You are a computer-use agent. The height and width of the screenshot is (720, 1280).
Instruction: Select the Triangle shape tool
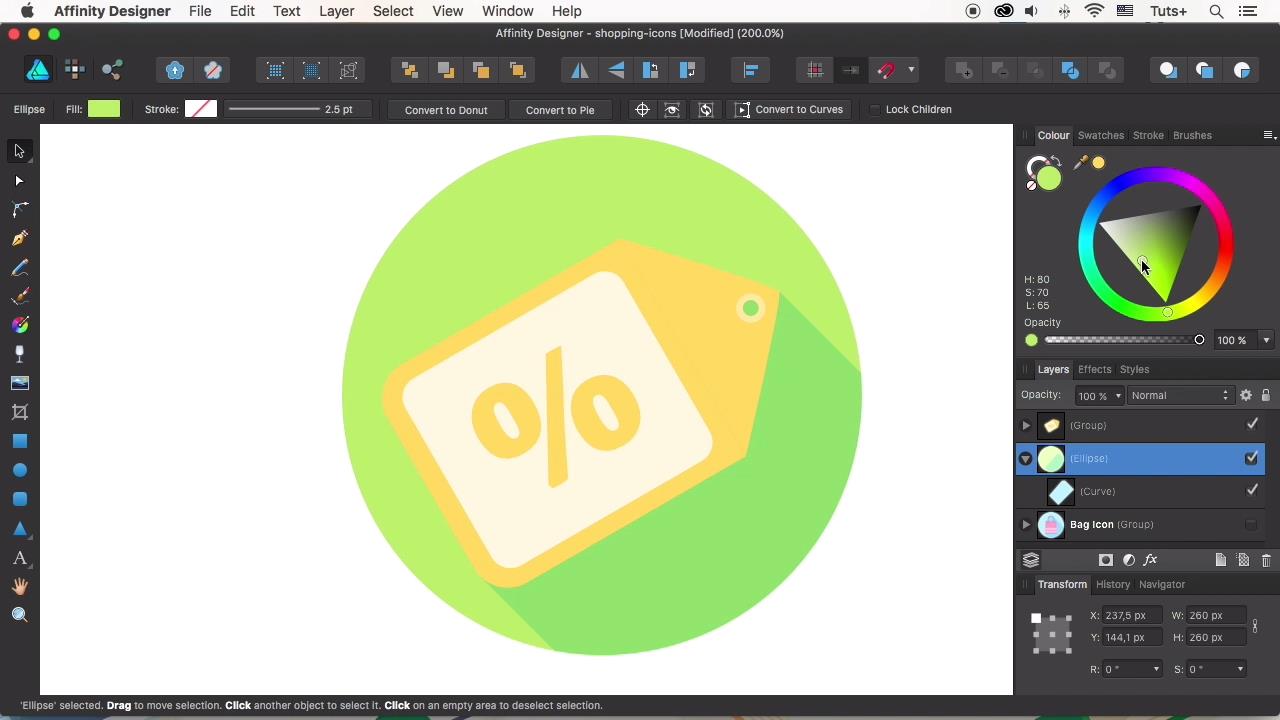pyautogui.click(x=19, y=528)
